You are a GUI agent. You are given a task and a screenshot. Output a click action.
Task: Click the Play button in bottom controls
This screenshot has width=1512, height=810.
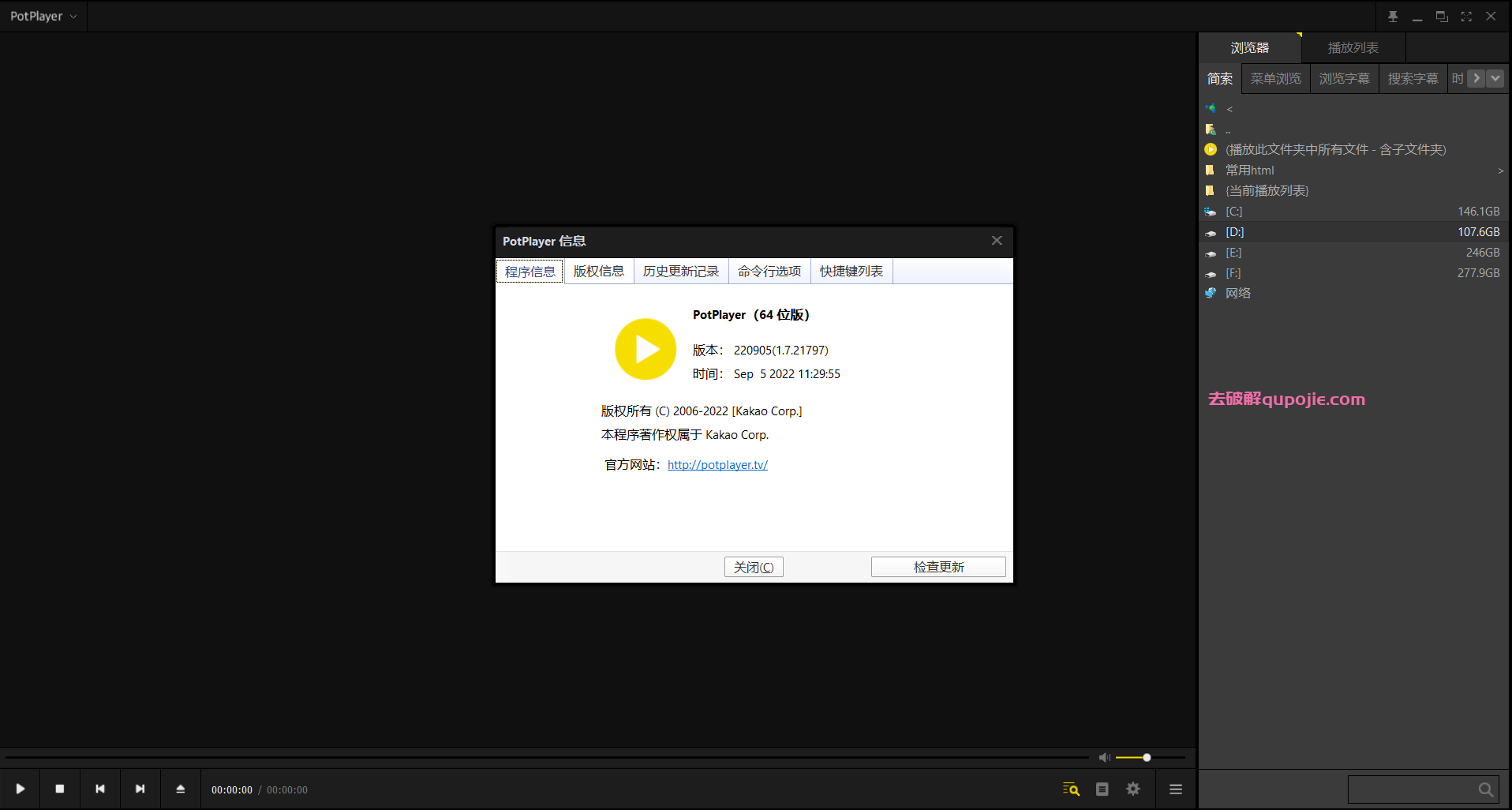pyautogui.click(x=21, y=789)
